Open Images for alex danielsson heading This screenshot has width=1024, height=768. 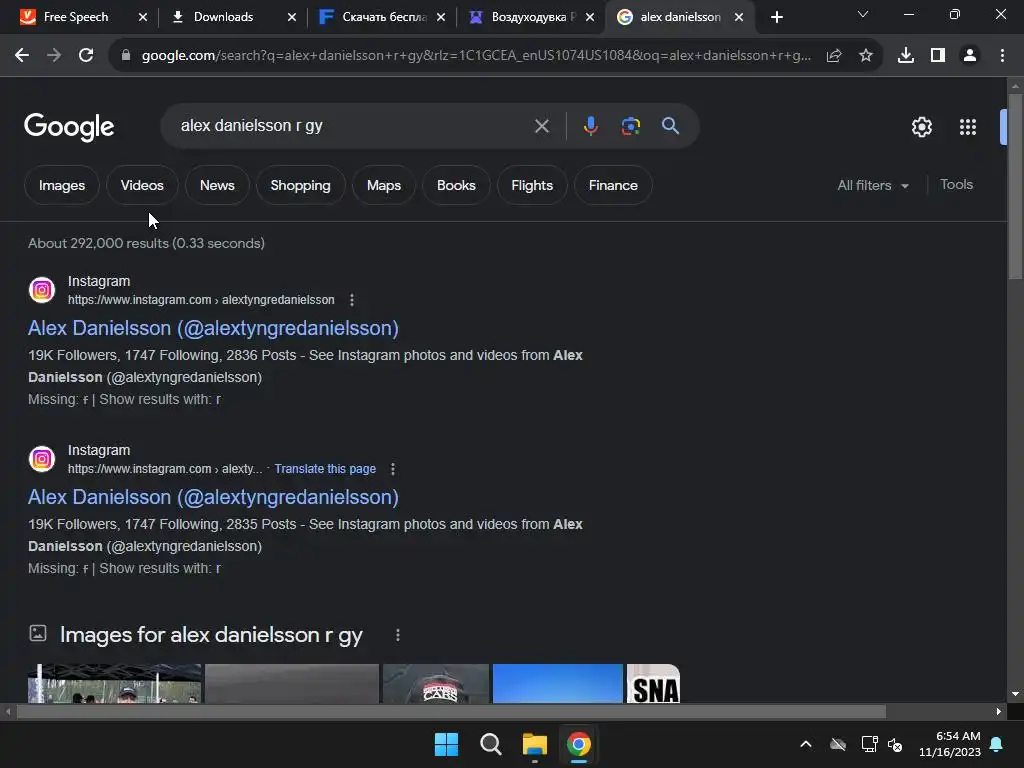coord(211,635)
